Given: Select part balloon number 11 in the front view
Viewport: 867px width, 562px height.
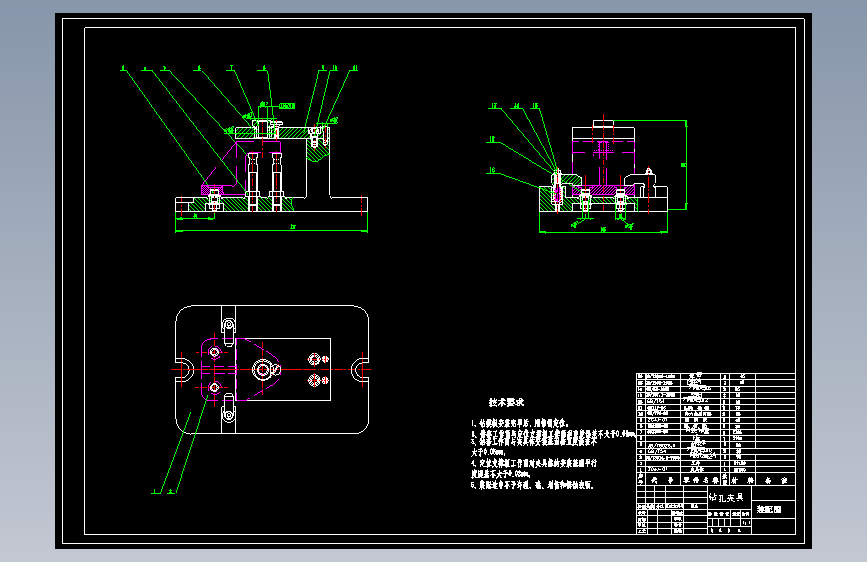Looking at the screenshot, I should click(x=354, y=68).
